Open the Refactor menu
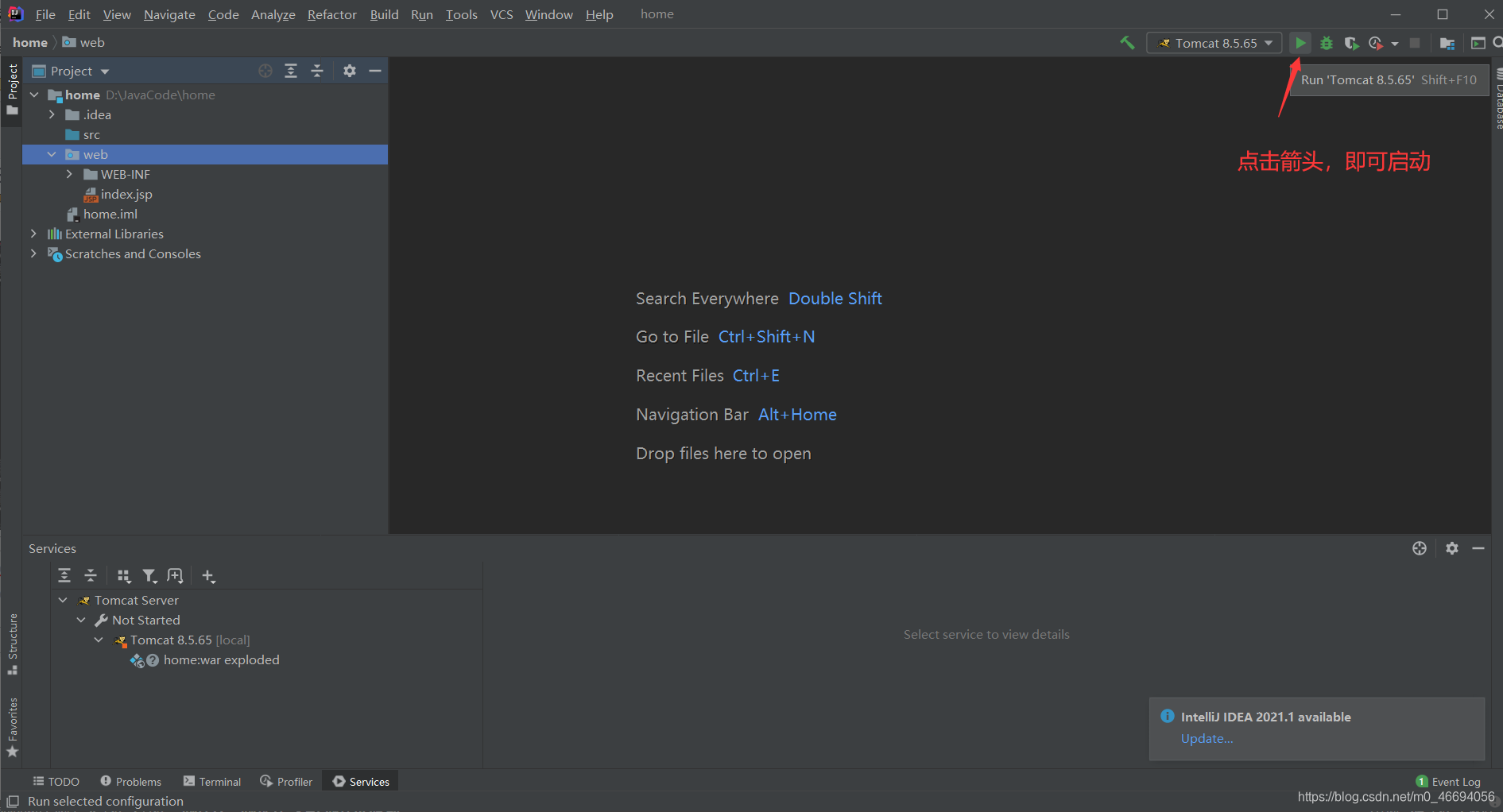Screen dimensions: 1503x812 (x=332, y=14)
